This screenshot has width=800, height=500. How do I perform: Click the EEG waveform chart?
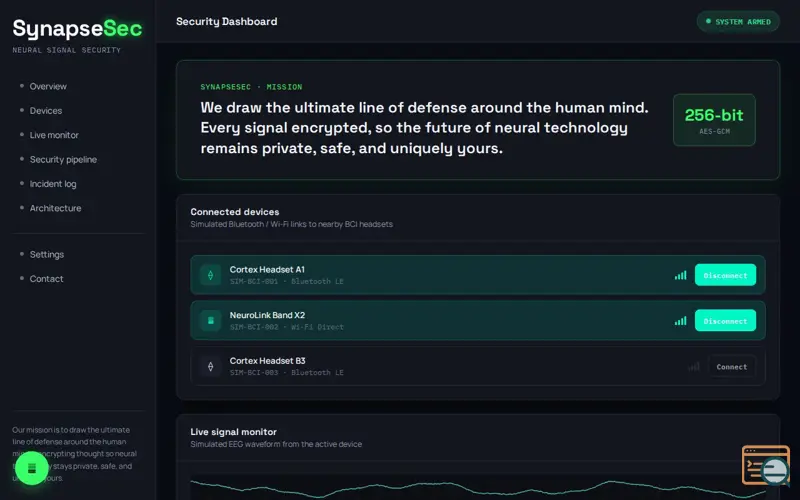(x=478, y=488)
